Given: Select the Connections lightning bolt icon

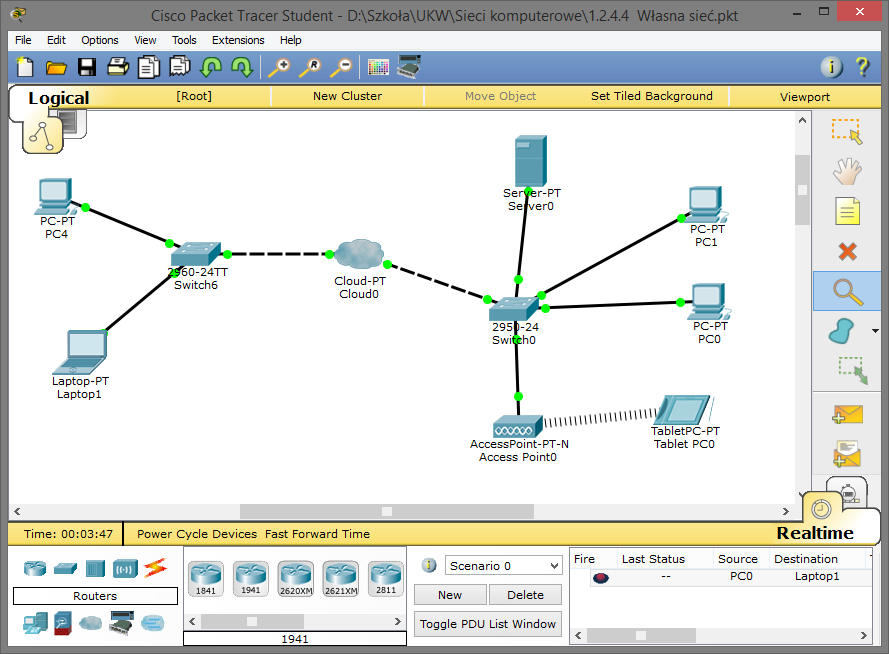Looking at the screenshot, I should coord(155,568).
